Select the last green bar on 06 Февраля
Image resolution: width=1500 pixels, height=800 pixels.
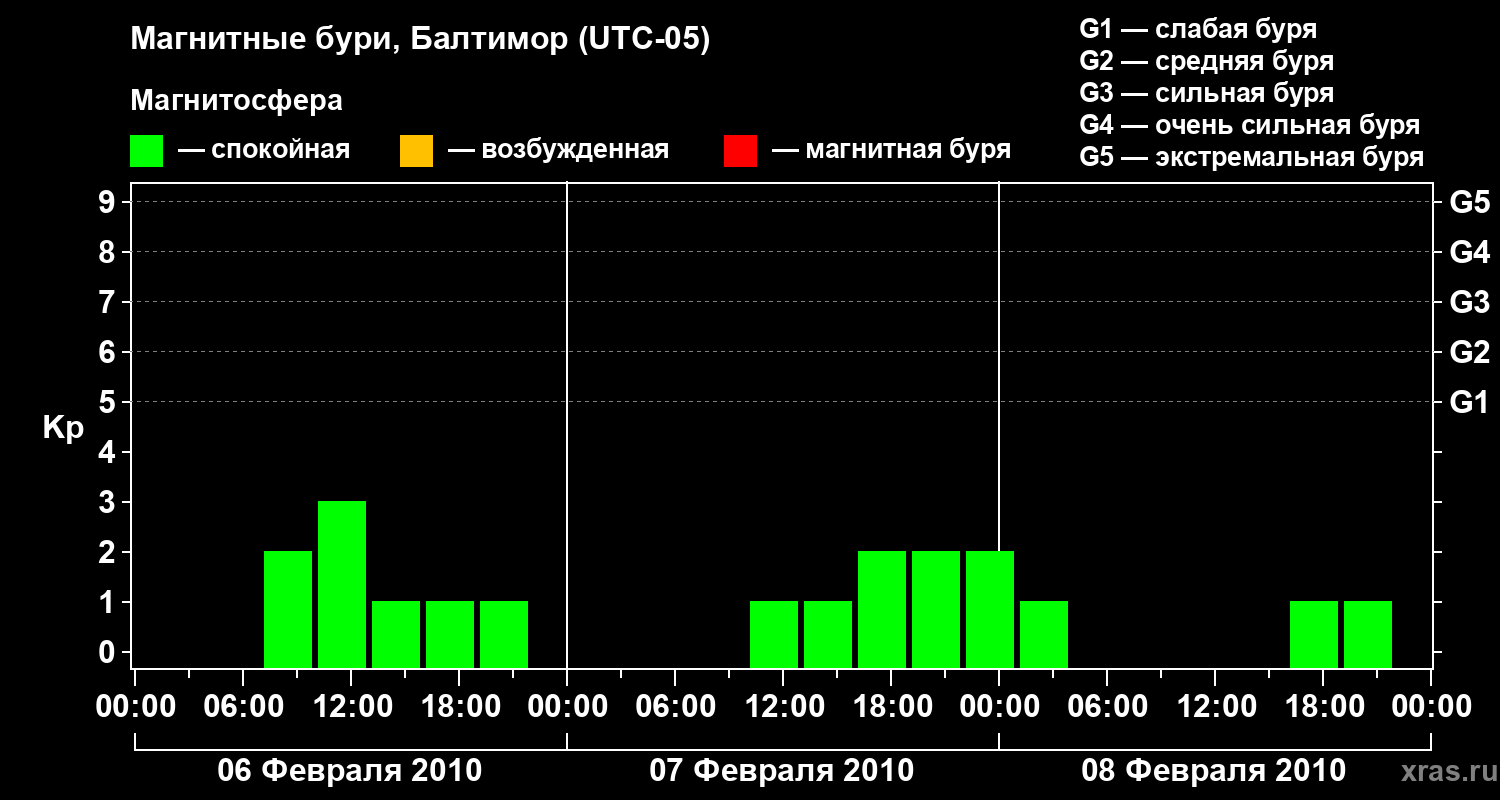(x=504, y=634)
